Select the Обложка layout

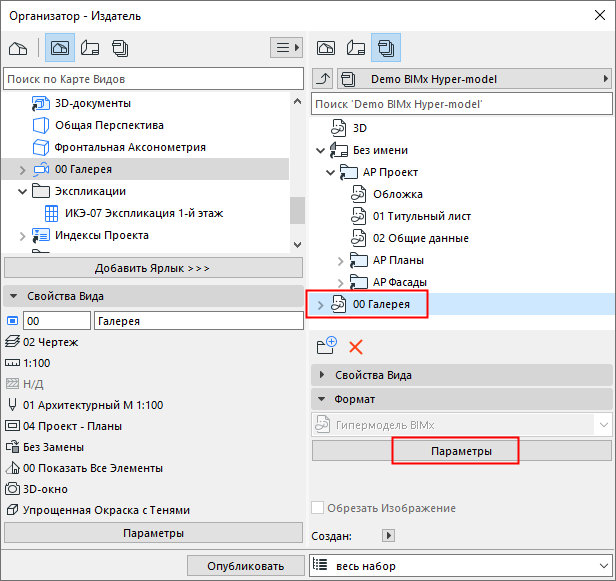[x=398, y=194]
